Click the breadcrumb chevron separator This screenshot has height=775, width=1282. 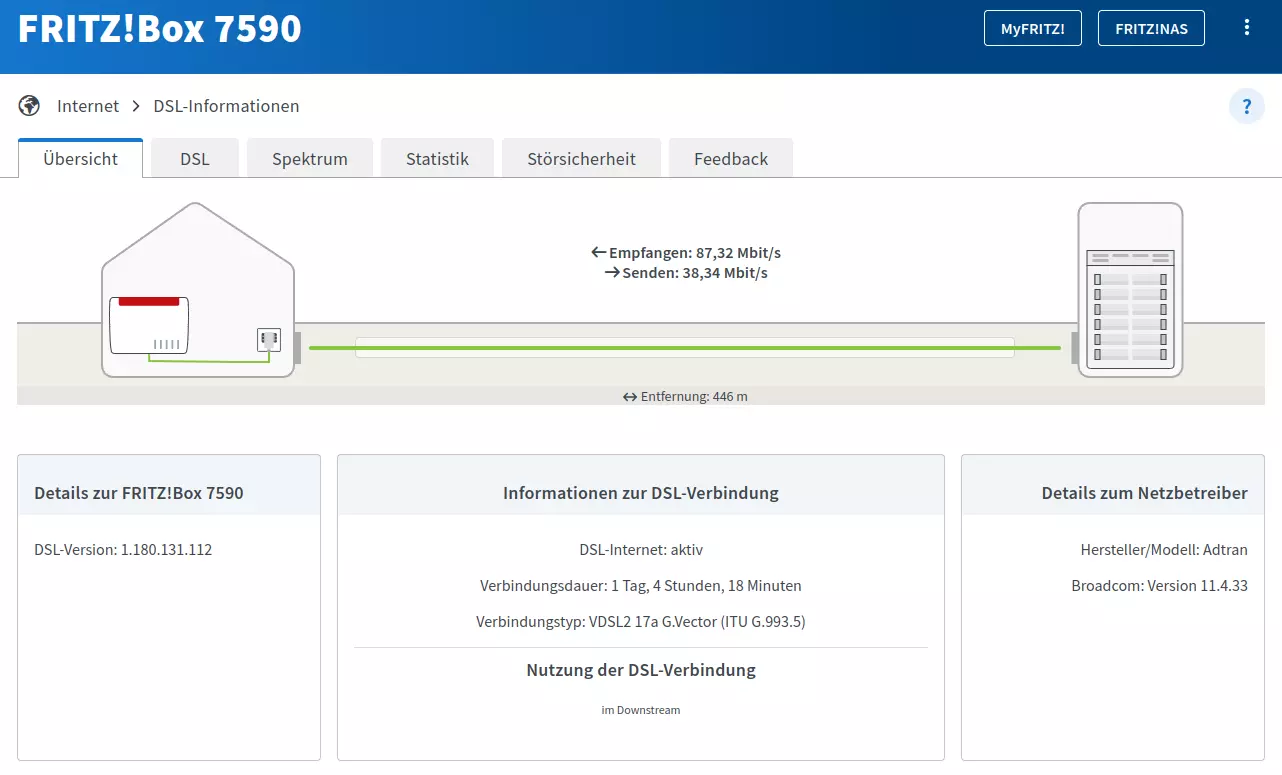tap(136, 106)
